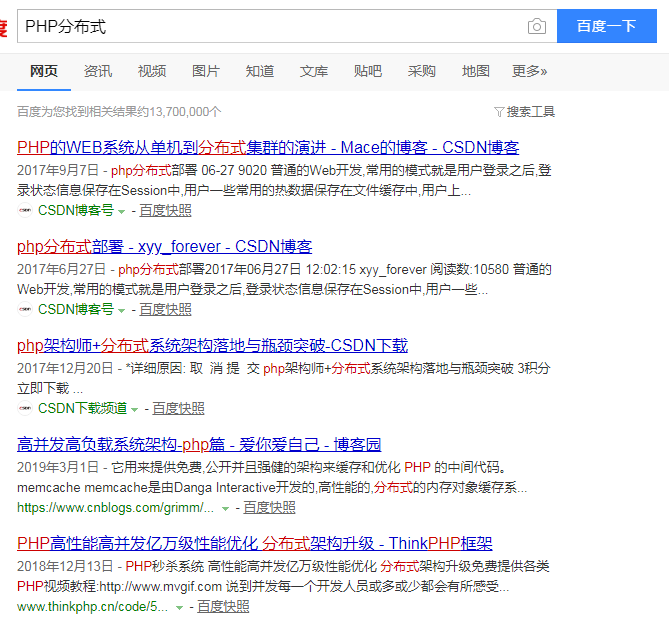Image resolution: width=669 pixels, height=625 pixels.
Task: Click the CSDN下载频道 source link
Action: pyautogui.click(x=82, y=408)
